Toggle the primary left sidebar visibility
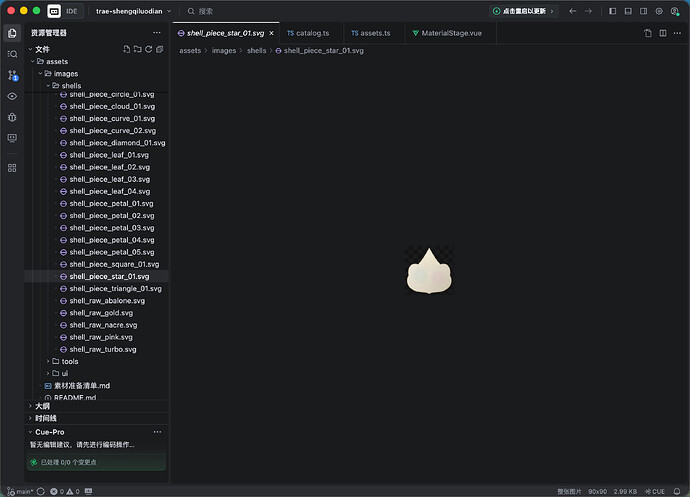The image size is (690, 497). point(613,11)
